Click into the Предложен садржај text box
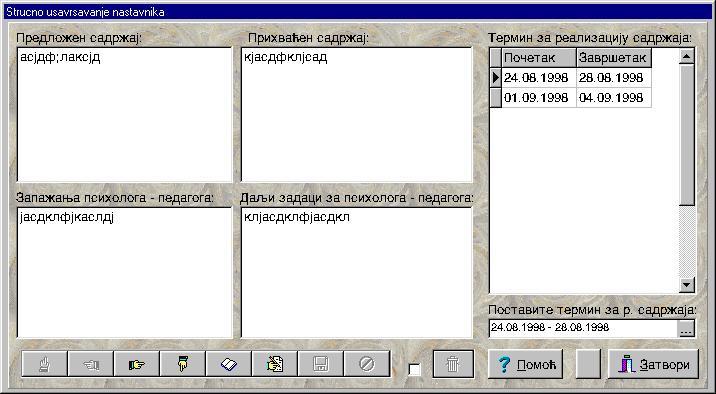This screenshot has height=394, width=716. [x=125, y=115]
